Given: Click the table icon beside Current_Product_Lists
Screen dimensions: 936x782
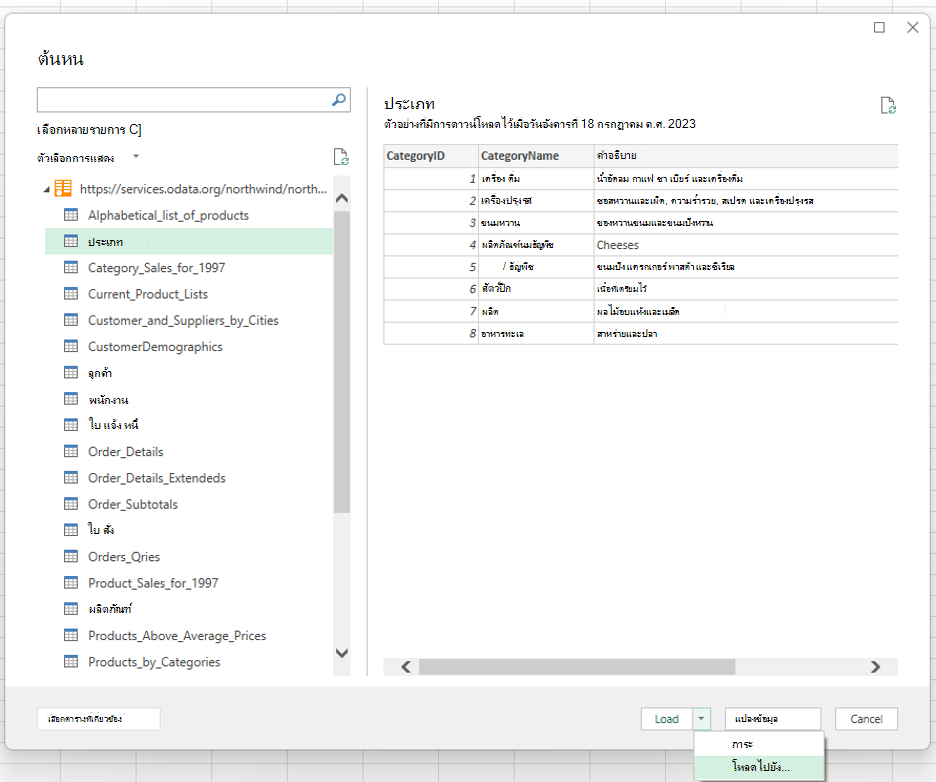Looking at the screenshot, I should [x=71, y=294].
